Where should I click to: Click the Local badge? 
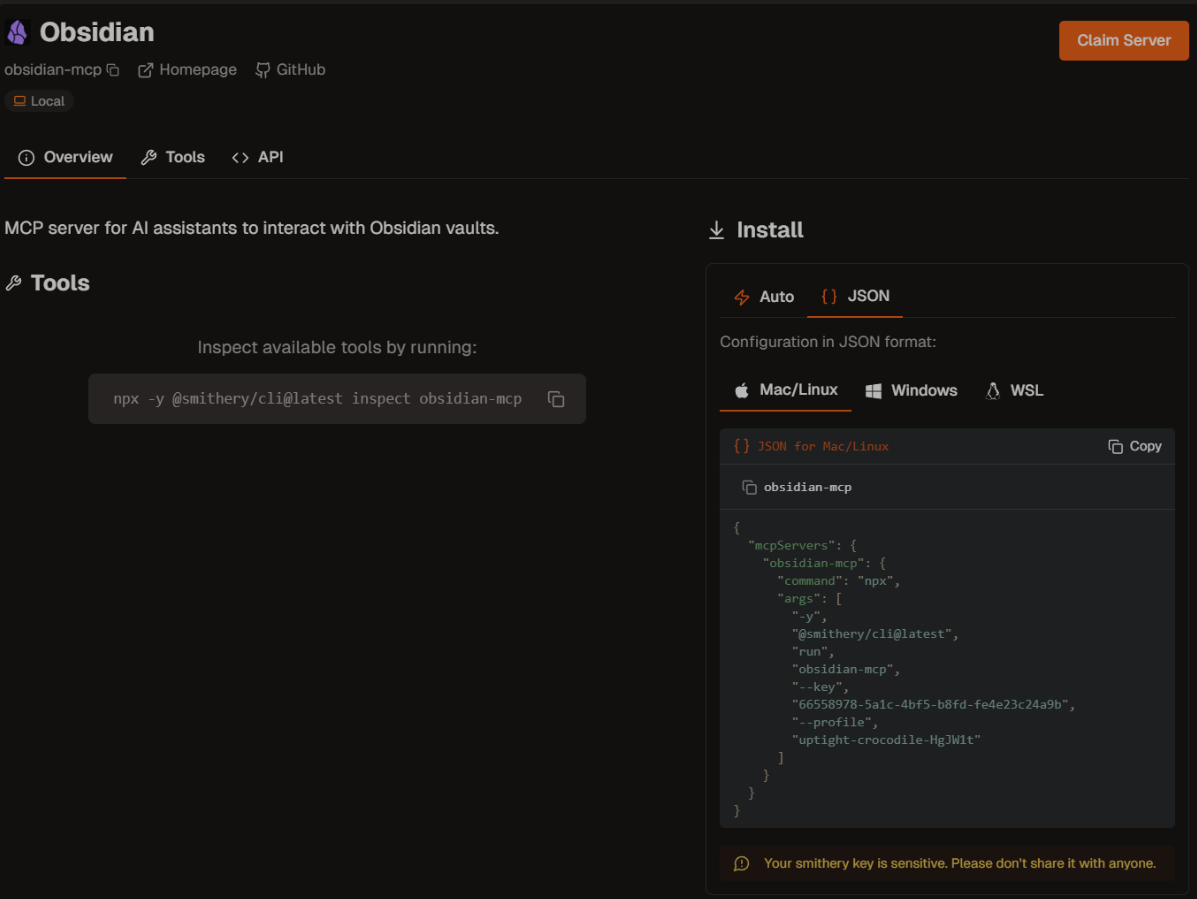click(x=39, y=101)
